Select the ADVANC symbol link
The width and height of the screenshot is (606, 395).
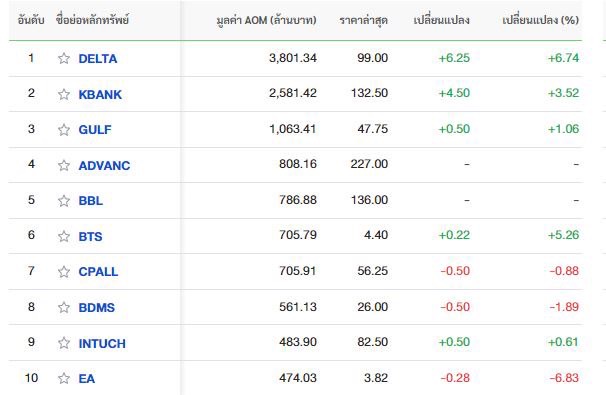(104, 165)
